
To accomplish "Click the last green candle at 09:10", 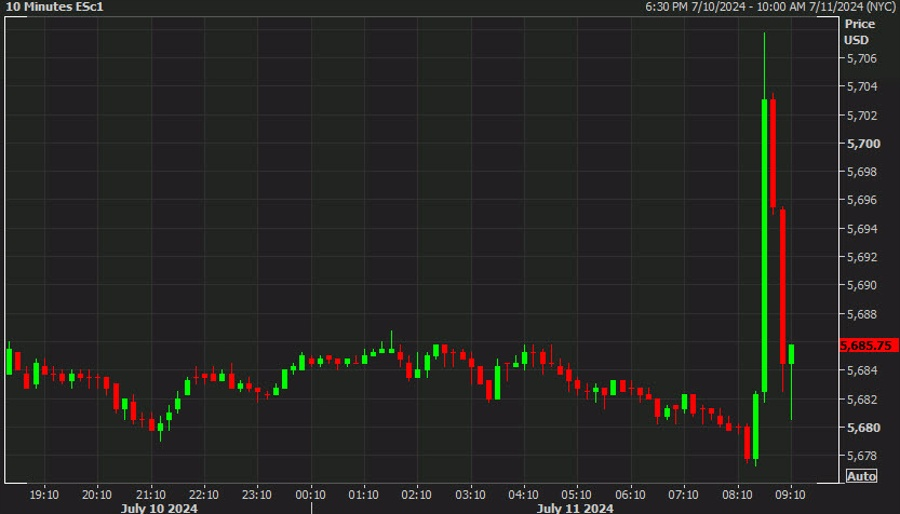I will click(x=791, y=354).
